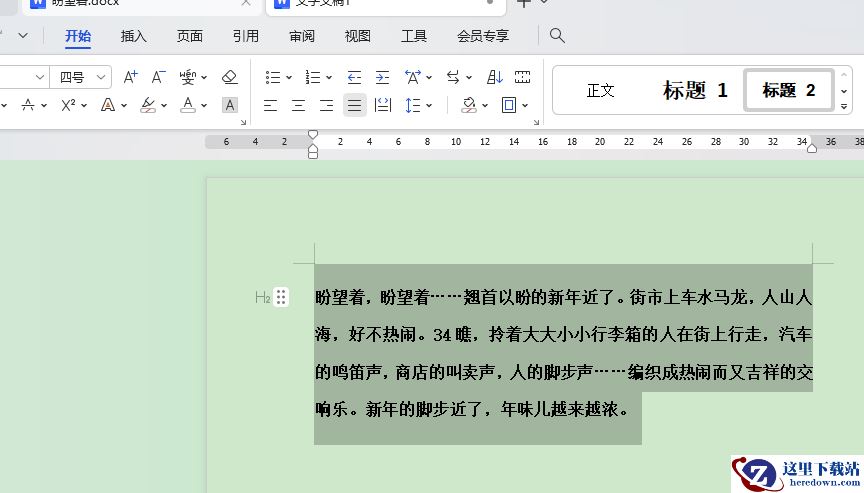Image resolution: width=864 pixels, height=493 pixels.
Task: Switch to 页面 tab
Action: tap(190, 36)
